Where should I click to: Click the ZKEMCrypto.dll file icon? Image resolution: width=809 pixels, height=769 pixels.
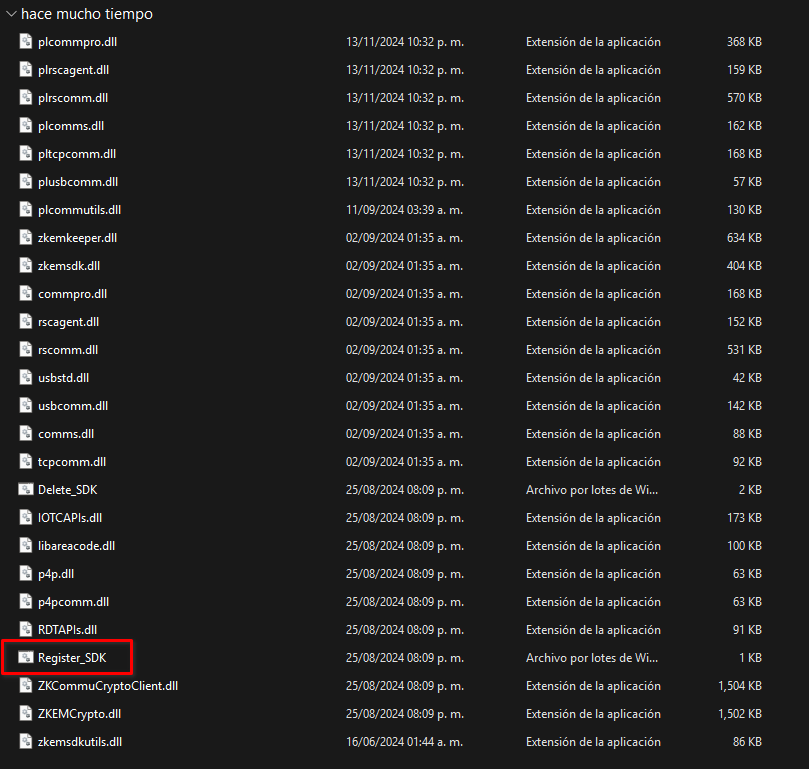coord(26,714)
